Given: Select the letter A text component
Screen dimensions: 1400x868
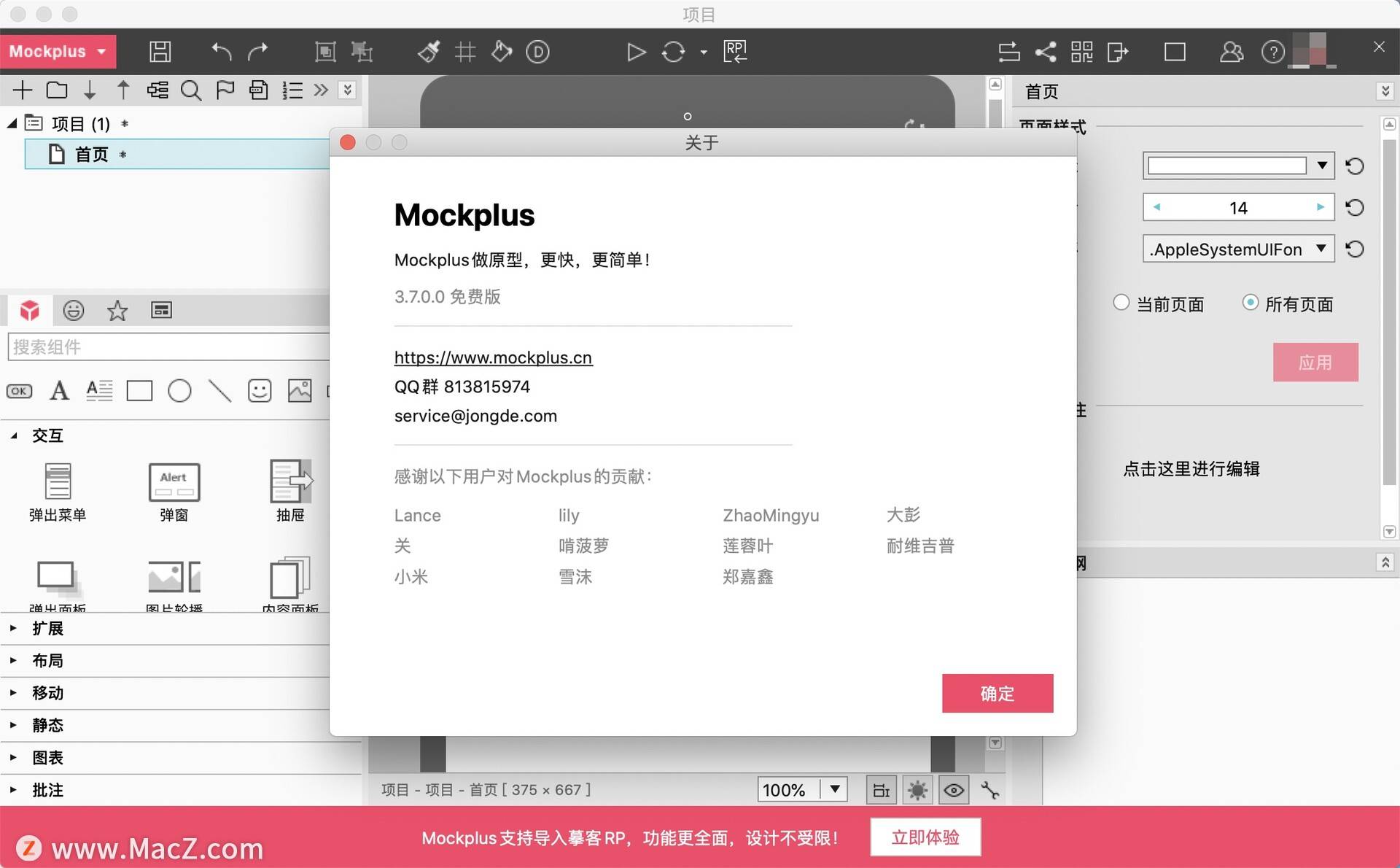Looking at the screenshot, I should (x=59, y=390).
